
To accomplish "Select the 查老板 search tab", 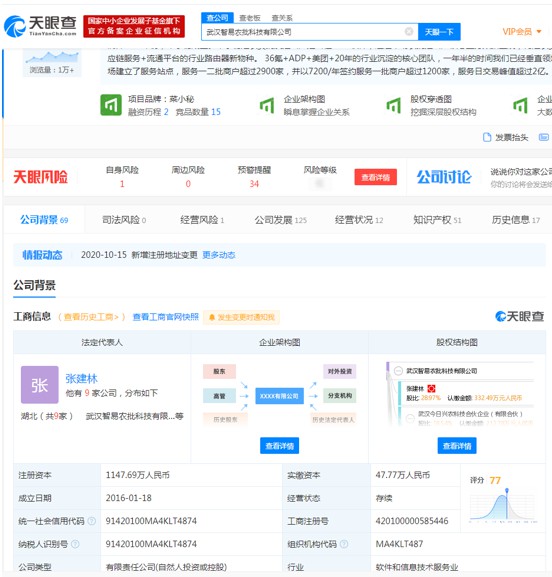I will pyautogui.click(x=250, y=18).
